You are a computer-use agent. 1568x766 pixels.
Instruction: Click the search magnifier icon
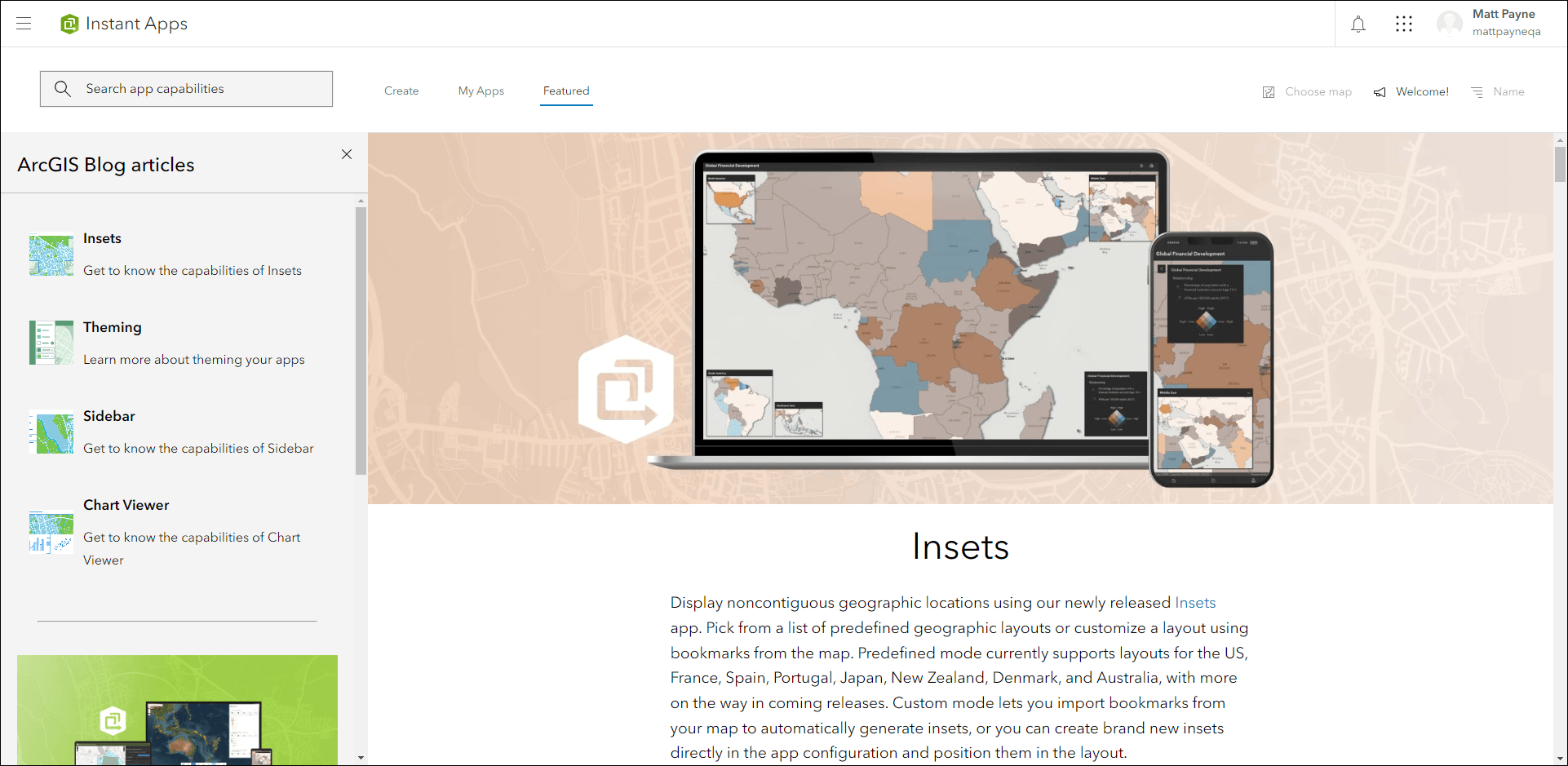[x=63, y=89]
